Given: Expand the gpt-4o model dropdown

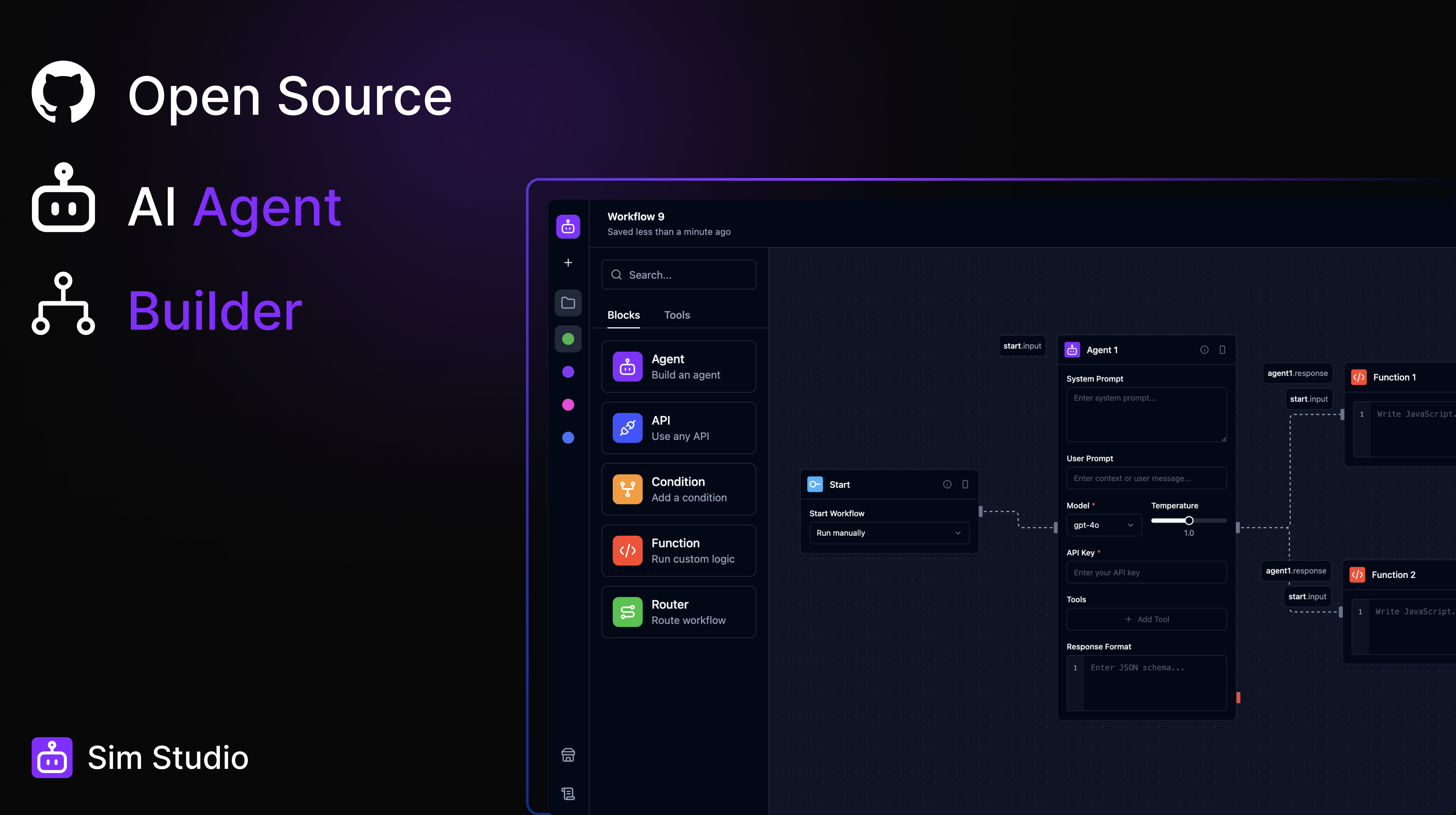Looking at the screenshot, I should [x=1103, y=525].
